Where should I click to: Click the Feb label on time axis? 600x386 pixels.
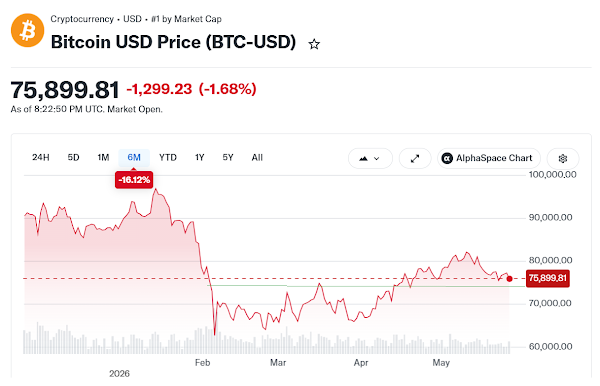(202, 363)
